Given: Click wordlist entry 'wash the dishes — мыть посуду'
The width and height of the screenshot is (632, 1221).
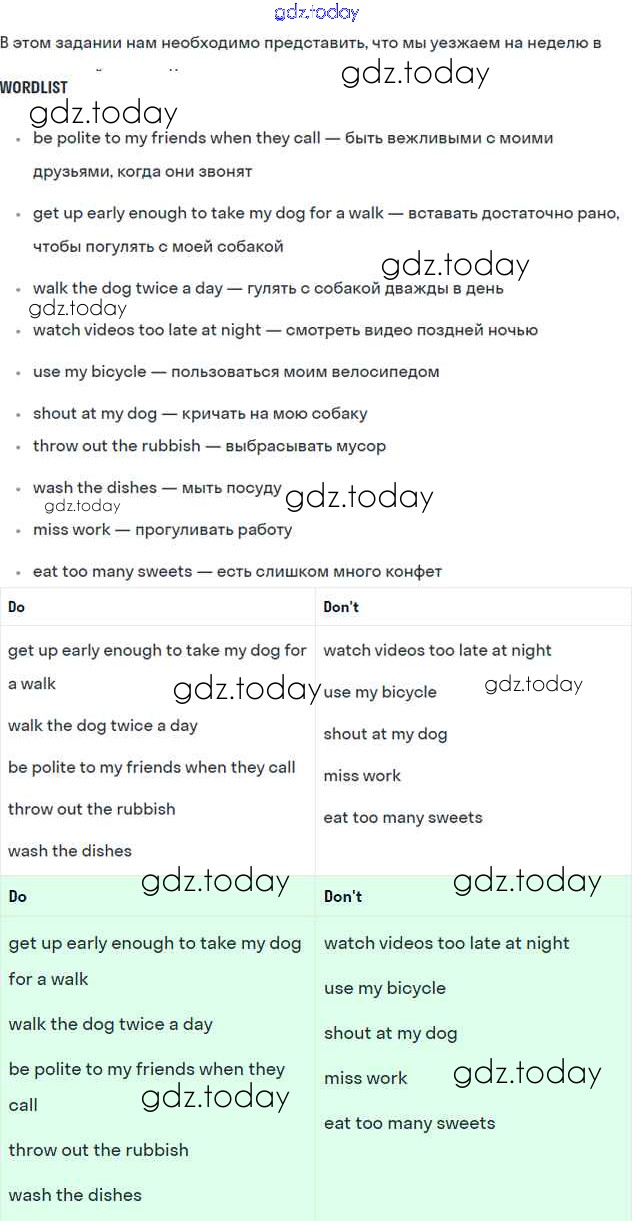Looking at the screenshot, I should click(157, 488).
